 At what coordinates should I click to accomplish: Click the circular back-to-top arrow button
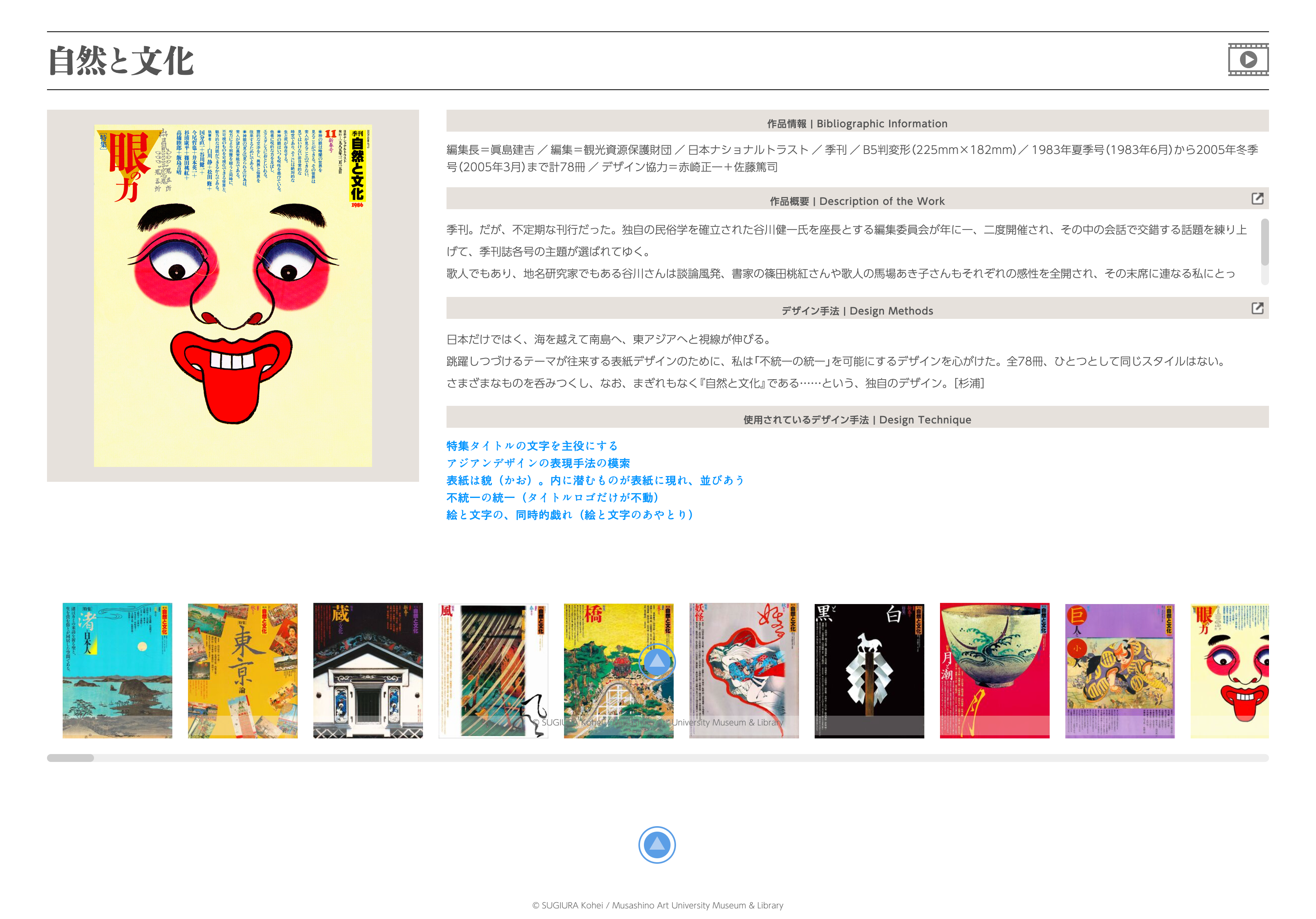pos(657,845)
